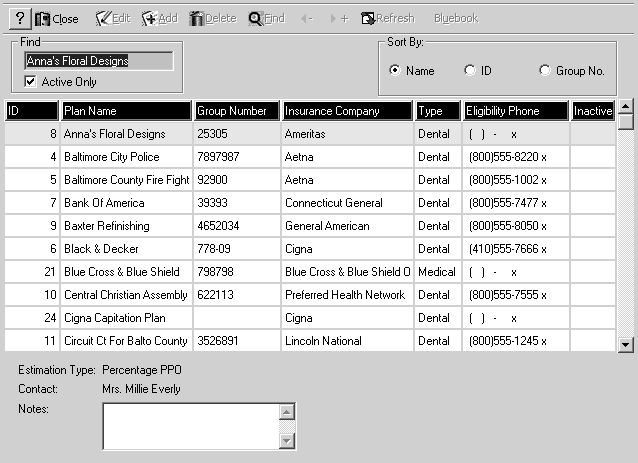Sort by Group No. radio button
Screen dimensions: 638x463
(x=544, y=70)
